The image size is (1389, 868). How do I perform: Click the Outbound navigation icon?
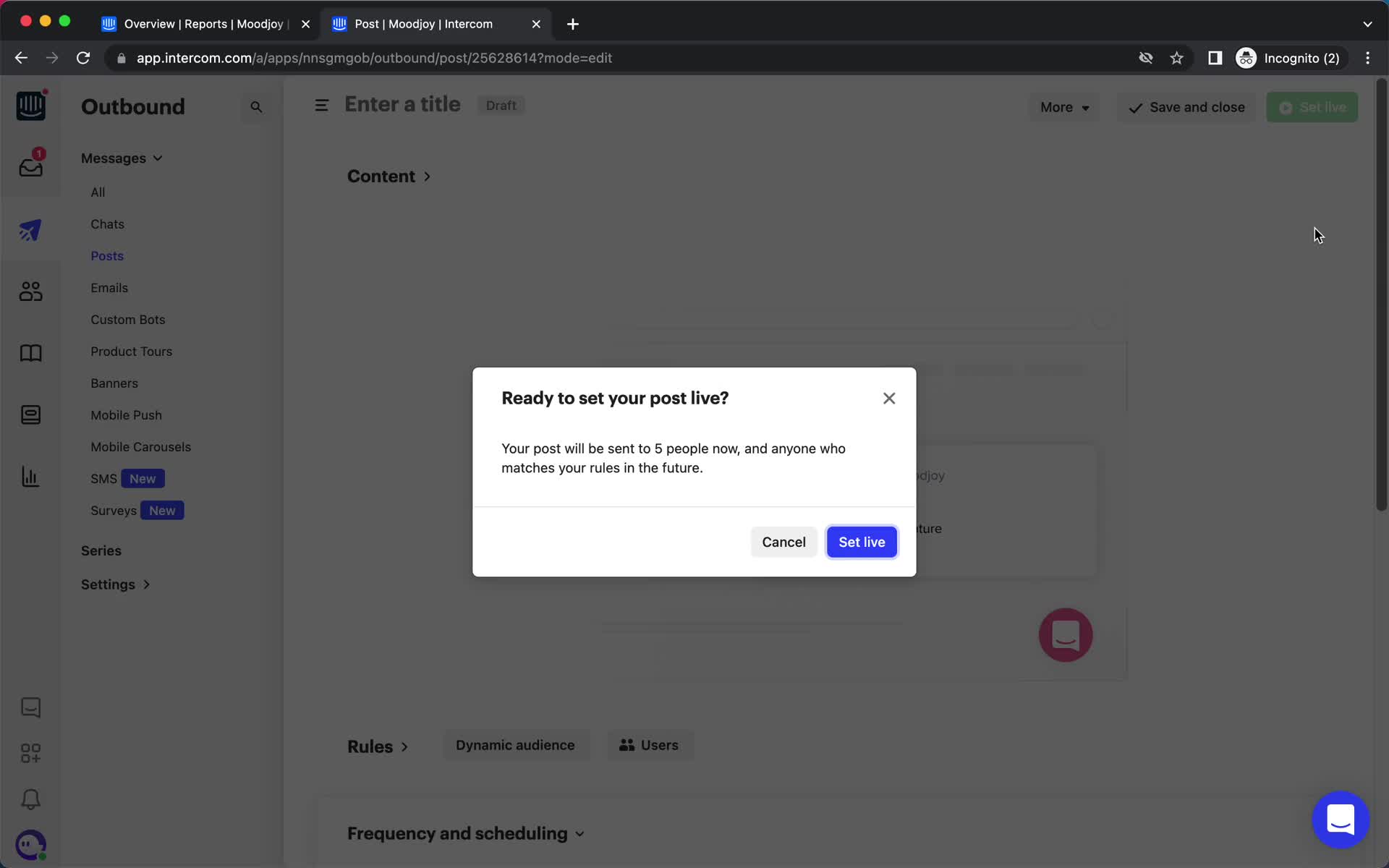[31, 230]
